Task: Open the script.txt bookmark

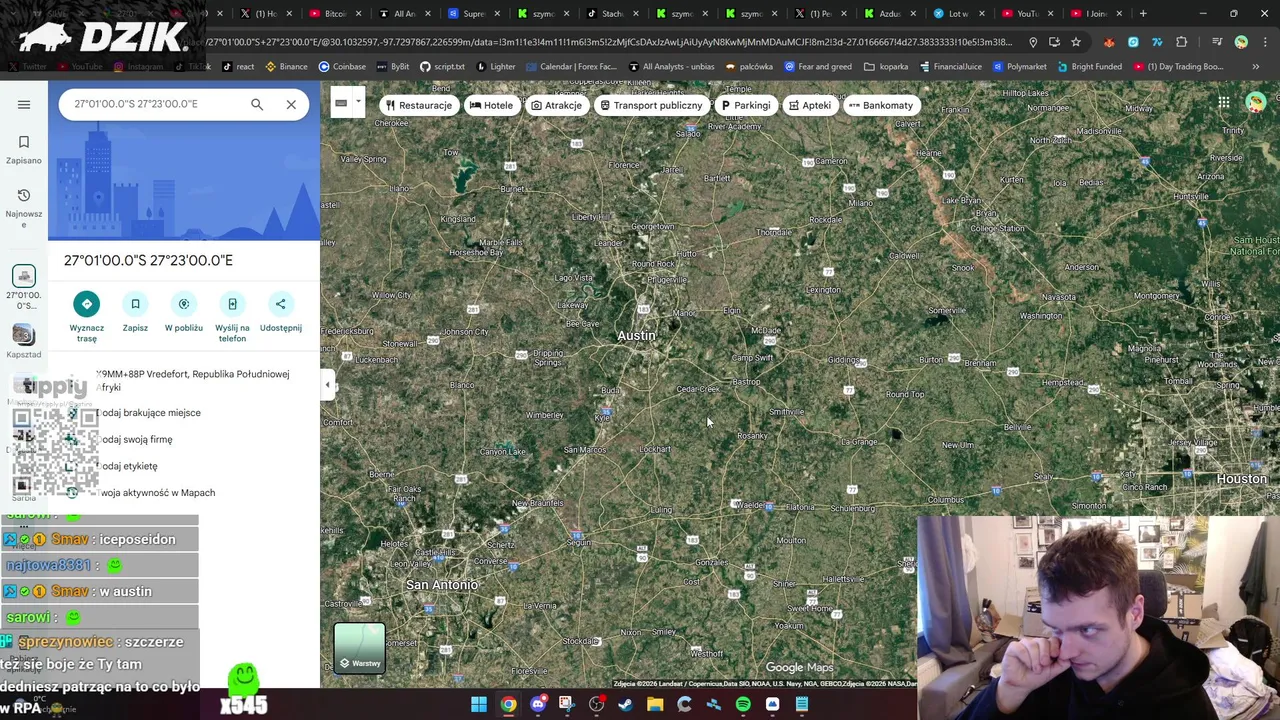Action: (442, 66)
